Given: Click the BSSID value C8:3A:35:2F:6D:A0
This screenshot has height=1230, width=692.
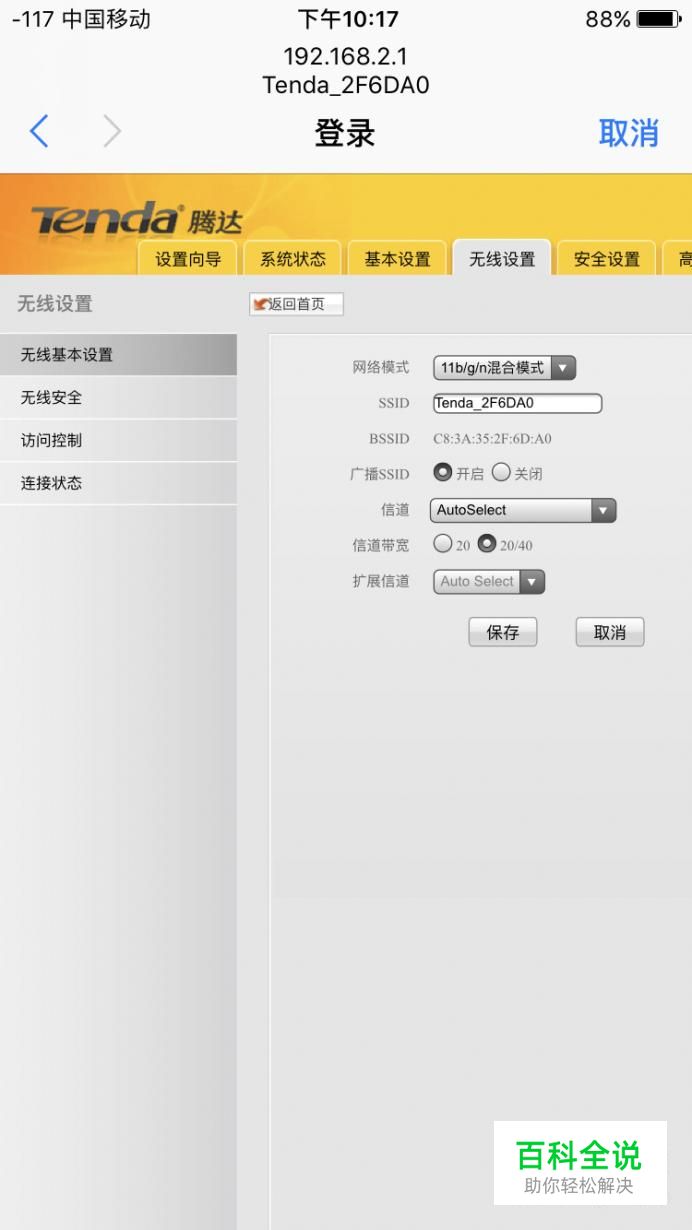Looking at the screenshot, I should tap(492, 439).
